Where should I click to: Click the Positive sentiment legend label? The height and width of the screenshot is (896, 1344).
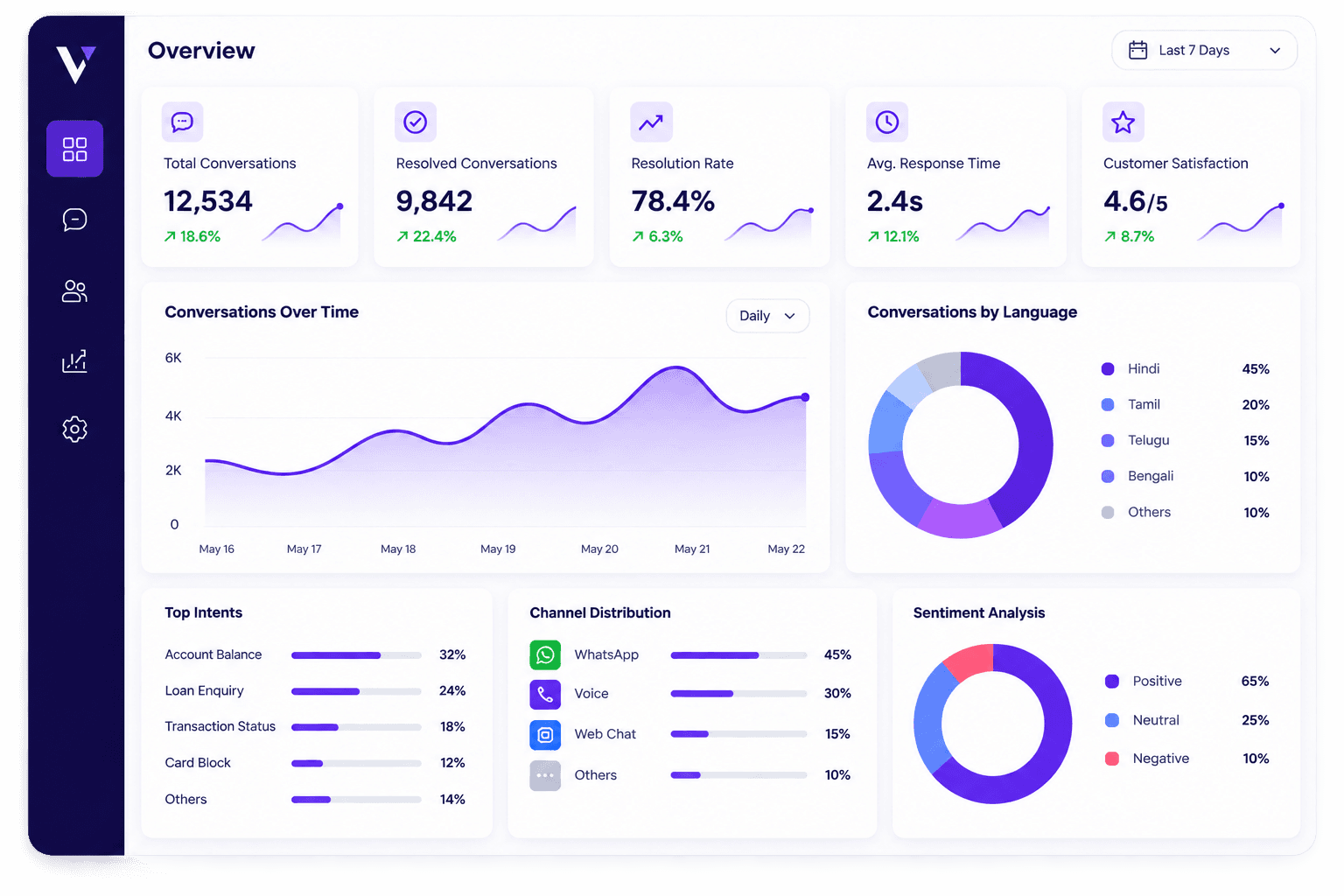tap(1157, 682)
